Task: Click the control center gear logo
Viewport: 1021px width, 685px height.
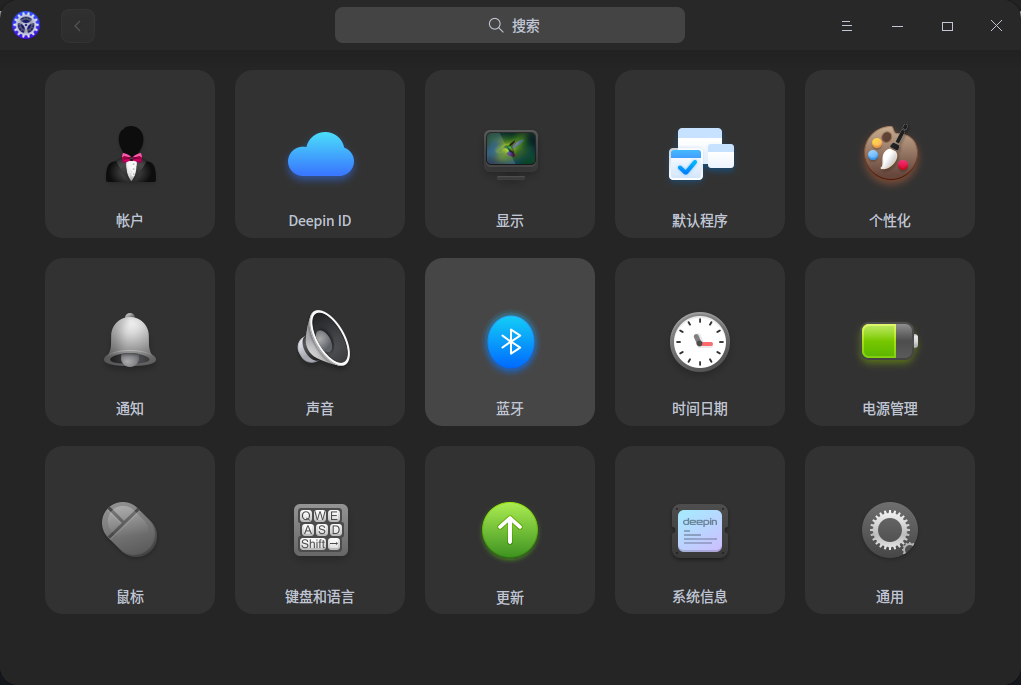Action: [26, 25]
